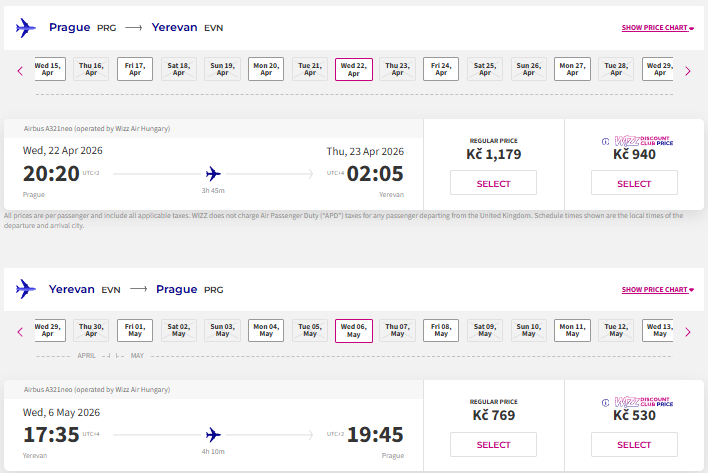
Task: Select Discount Club price Kč 940 fare
Action: pos(634,183)
